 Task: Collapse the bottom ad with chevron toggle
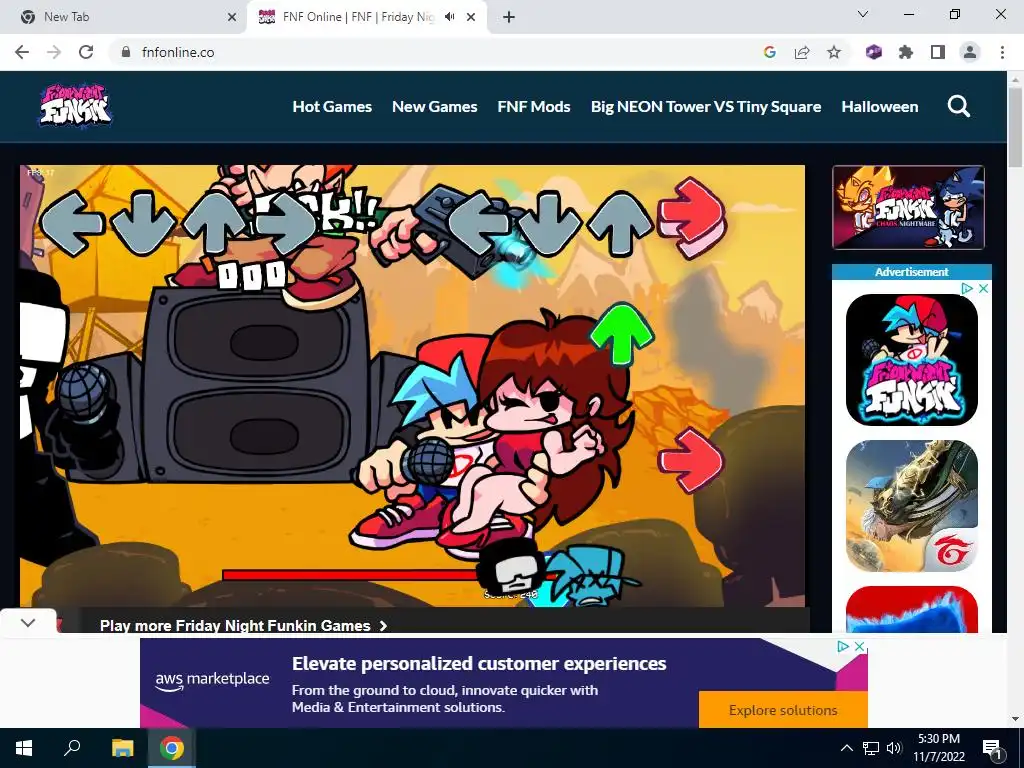coord(27,622)
